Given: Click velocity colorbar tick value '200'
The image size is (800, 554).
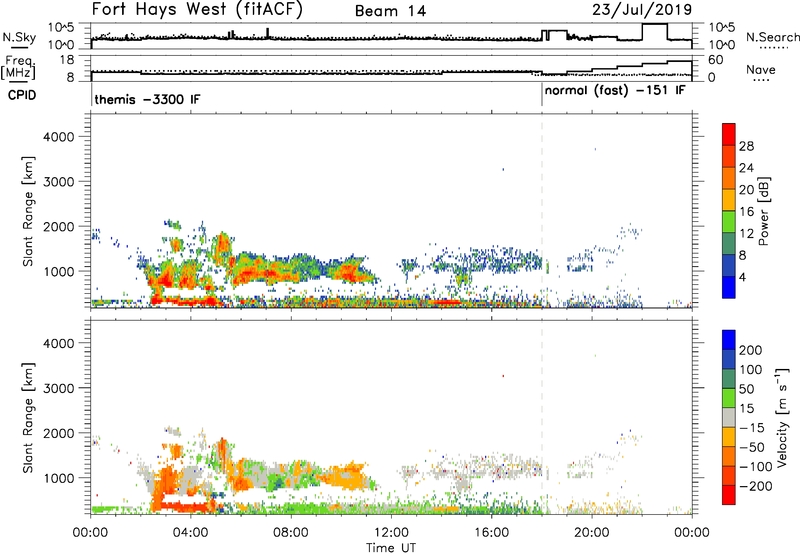Looking at the screenshot, I should pos(751,350).
